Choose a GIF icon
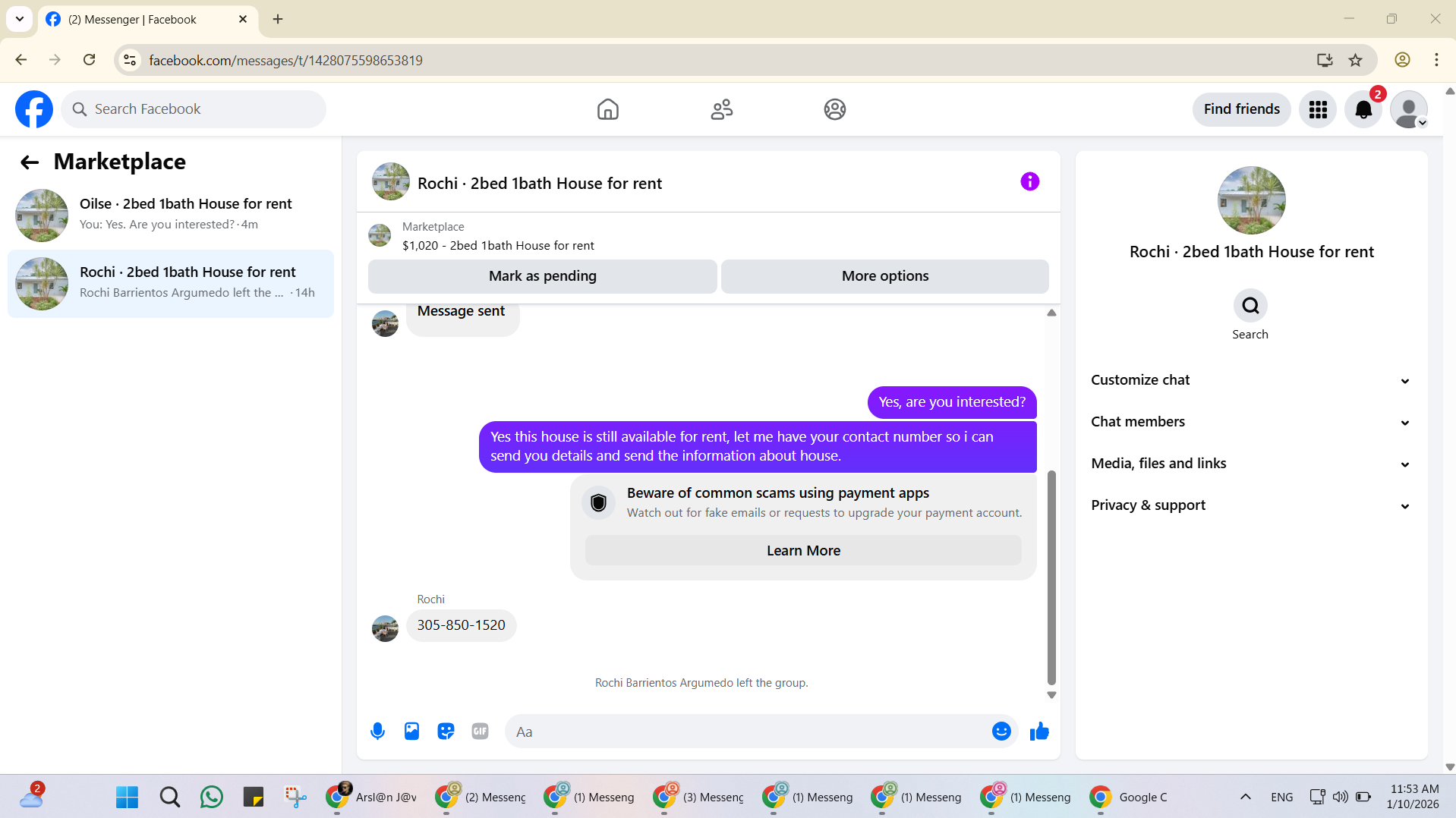The image size is (1456, 818). tap(480, 731)
